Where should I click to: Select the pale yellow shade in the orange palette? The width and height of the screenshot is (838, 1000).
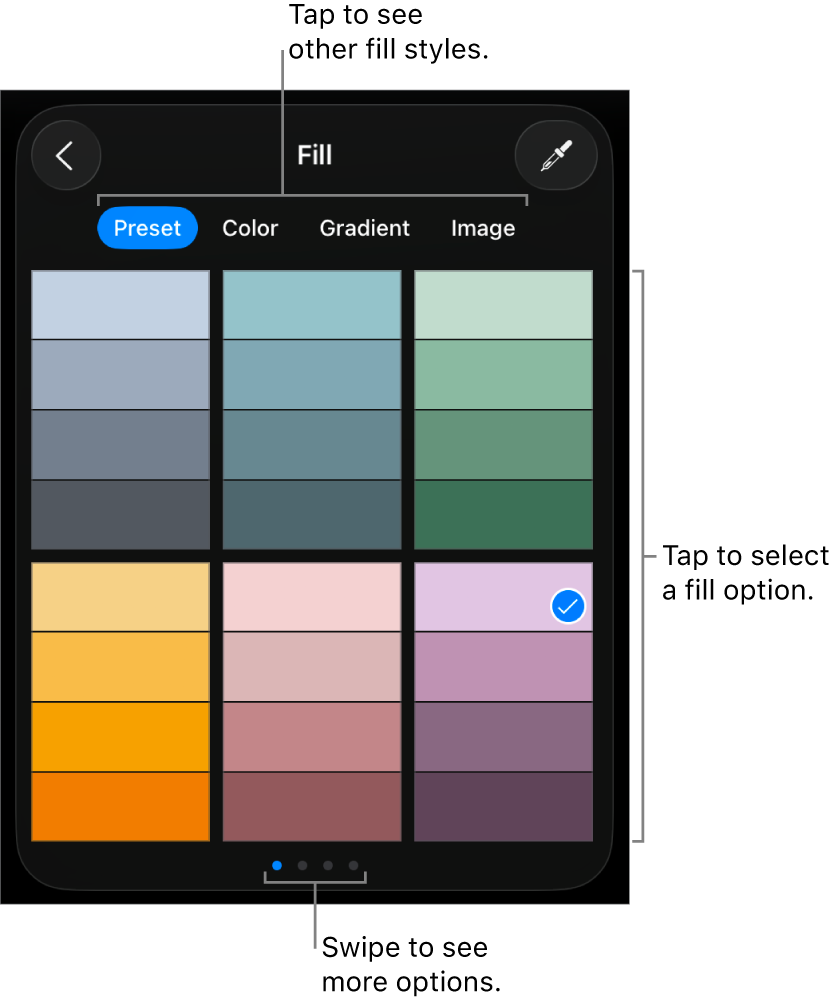click(x=120, y=597)
